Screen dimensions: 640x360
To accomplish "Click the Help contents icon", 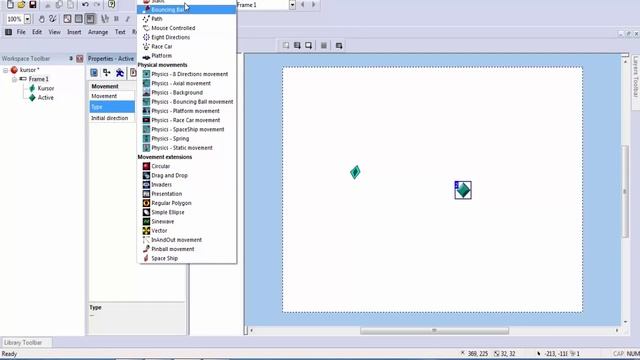I will [x=111, y=4].
